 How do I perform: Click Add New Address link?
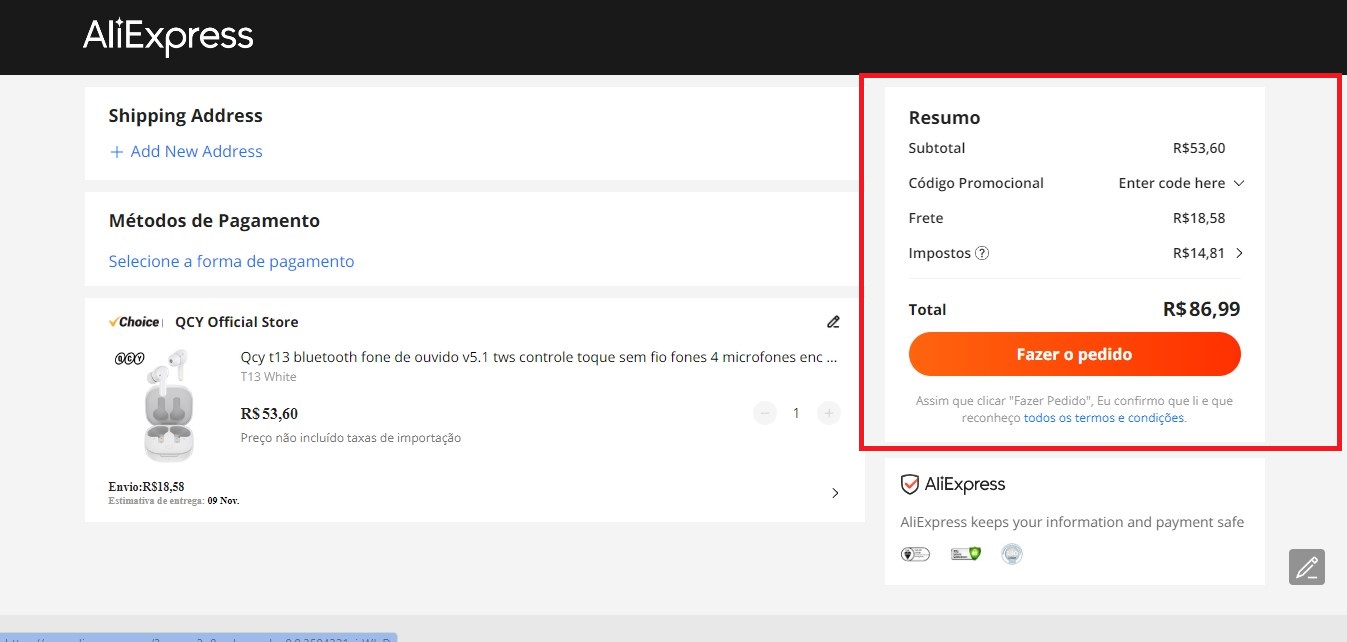coord(196,152)
